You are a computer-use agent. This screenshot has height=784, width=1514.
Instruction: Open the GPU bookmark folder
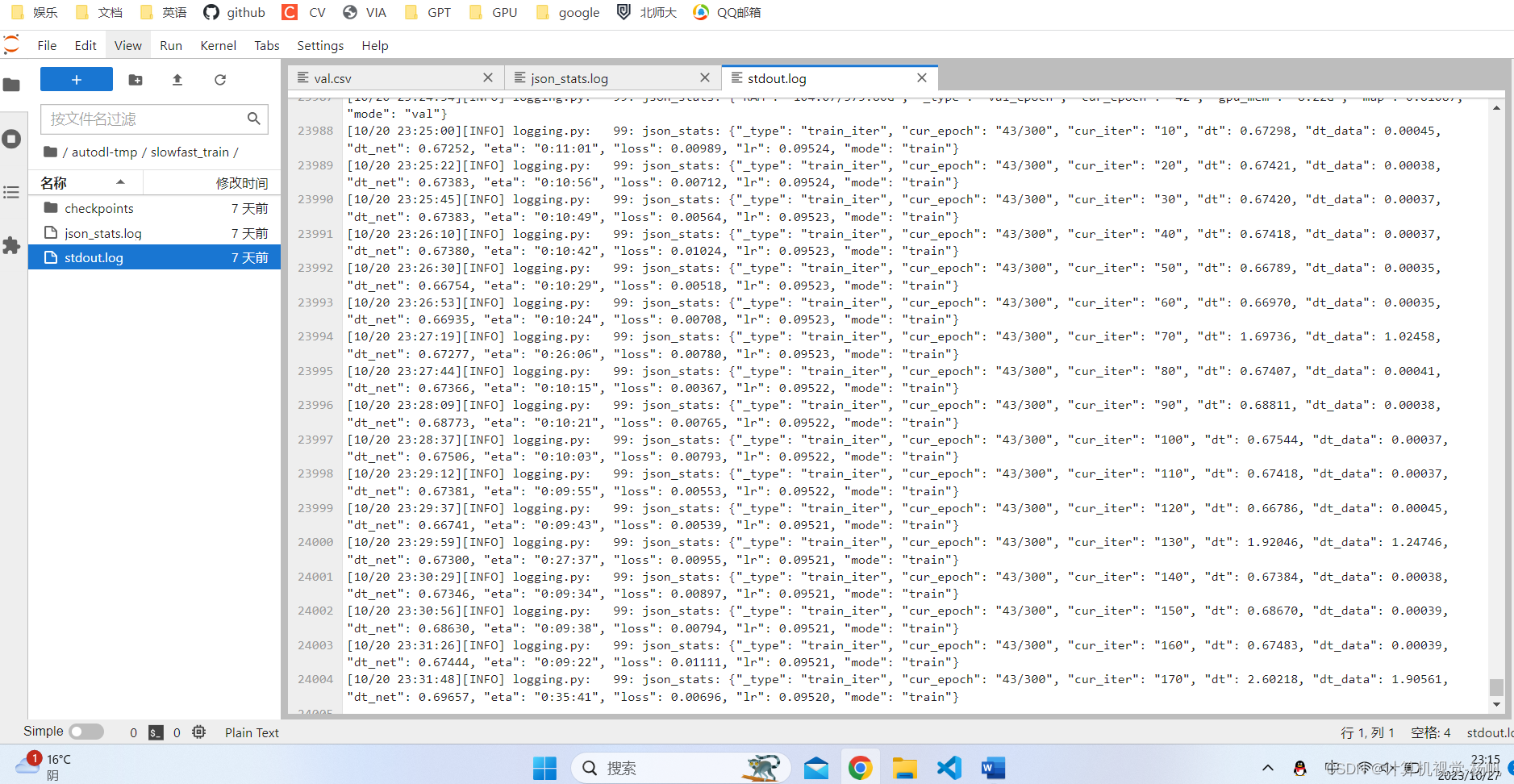(x=493, y=12)
